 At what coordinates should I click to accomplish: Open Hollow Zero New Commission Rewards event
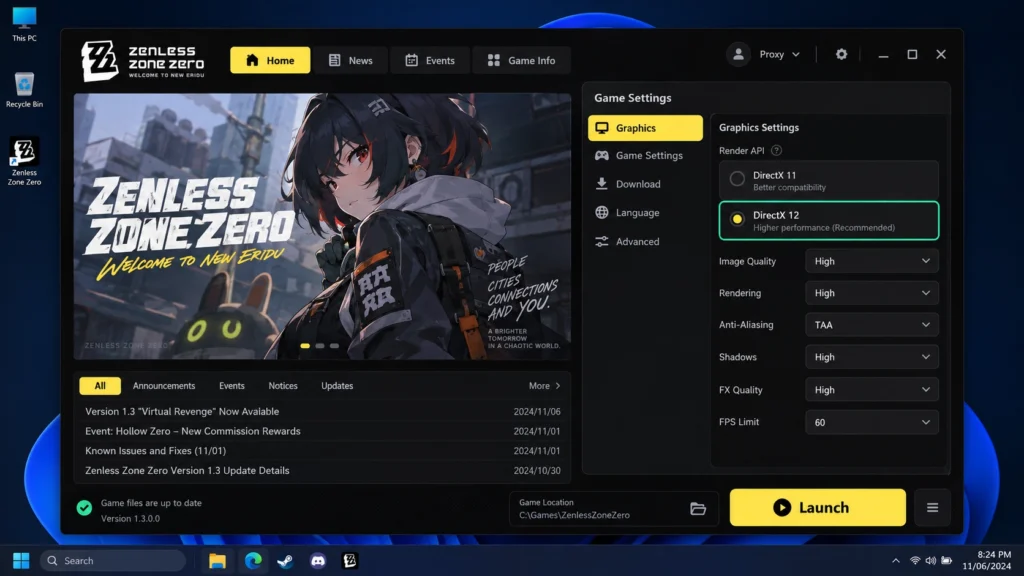point(323,431)
